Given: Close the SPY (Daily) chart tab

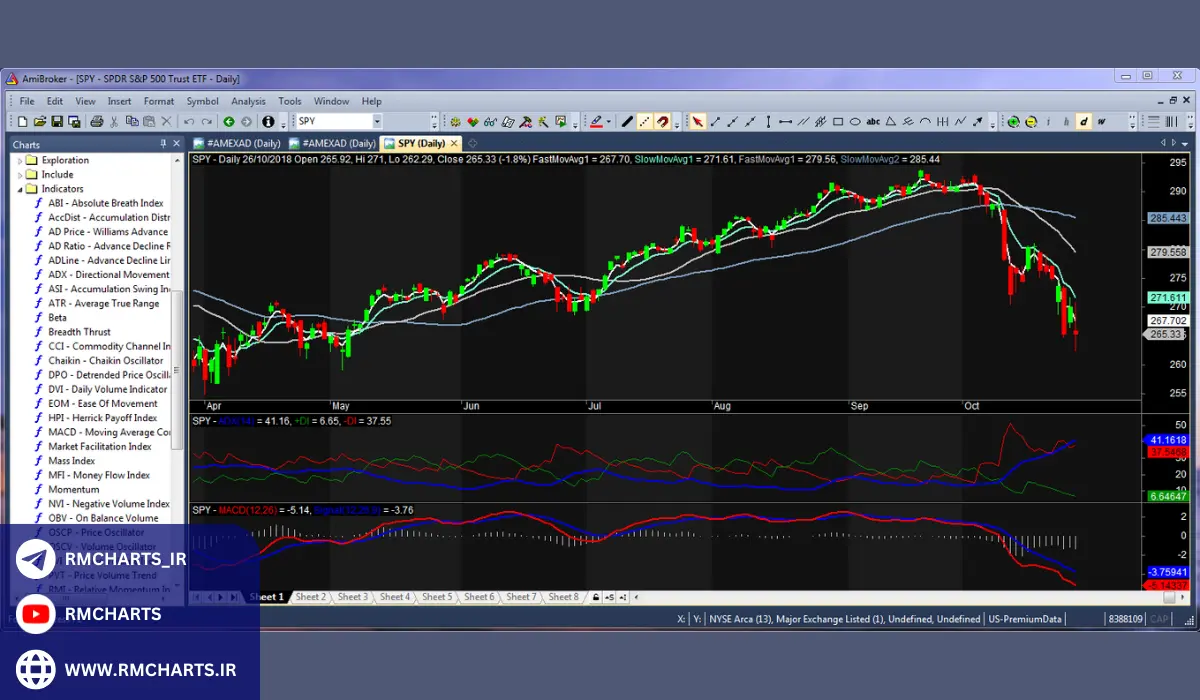Looking at the screenshot, I should coord(453,143).
